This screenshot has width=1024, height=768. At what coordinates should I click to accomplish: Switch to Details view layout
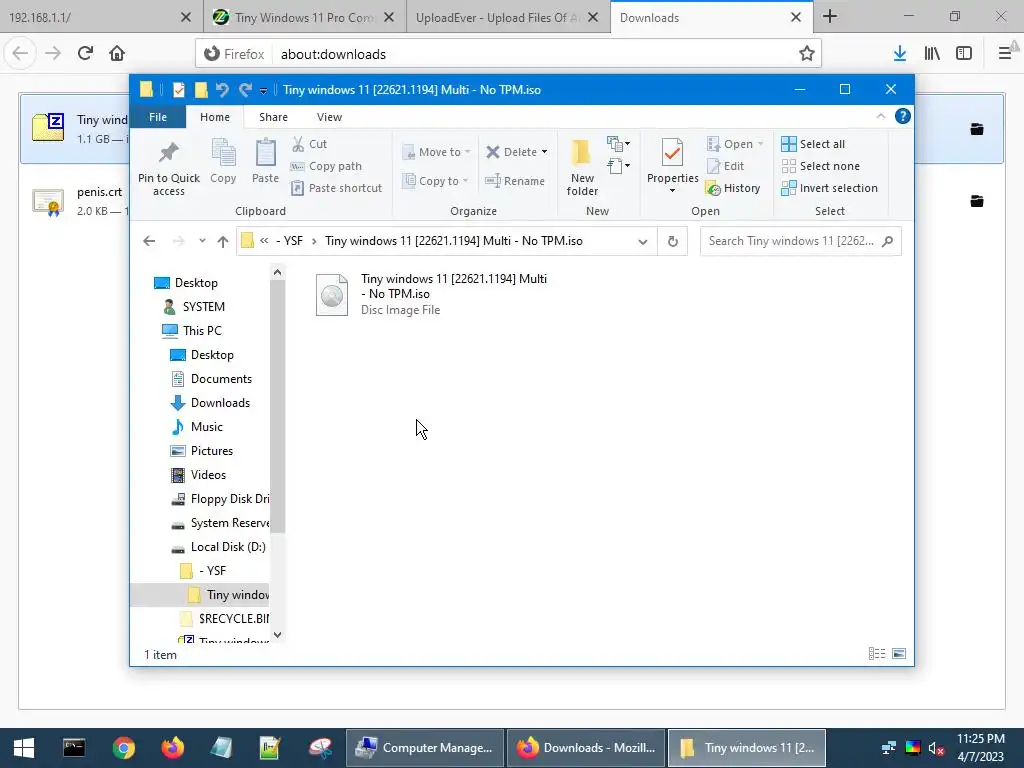876,654
